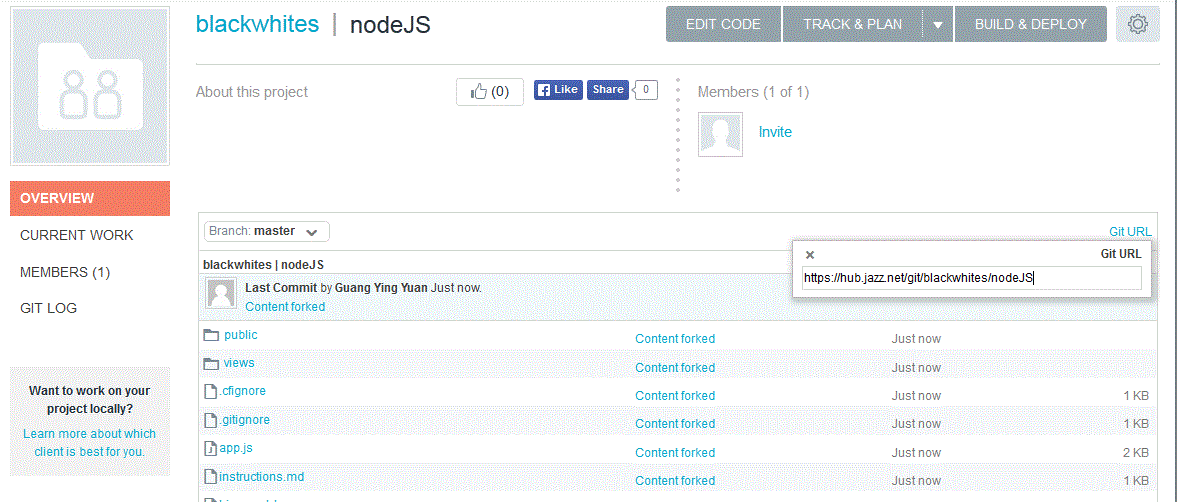The image size is (1177, 502).
Task: Click Just now in app.js row
Action: click(x=916, y=452)
